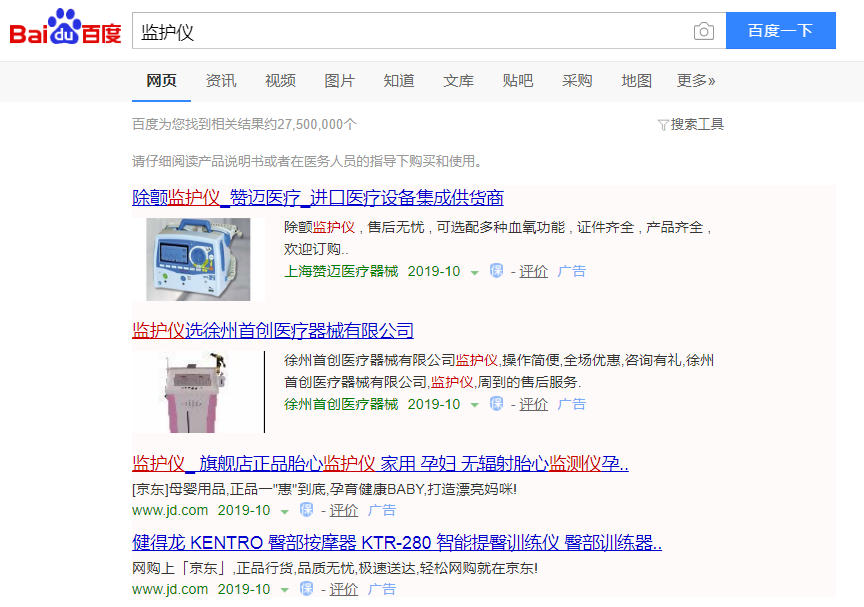Click 评价 on 母婴用品 jd.com result
Screen dimensions: 864x607
click(x=344, y=510)
